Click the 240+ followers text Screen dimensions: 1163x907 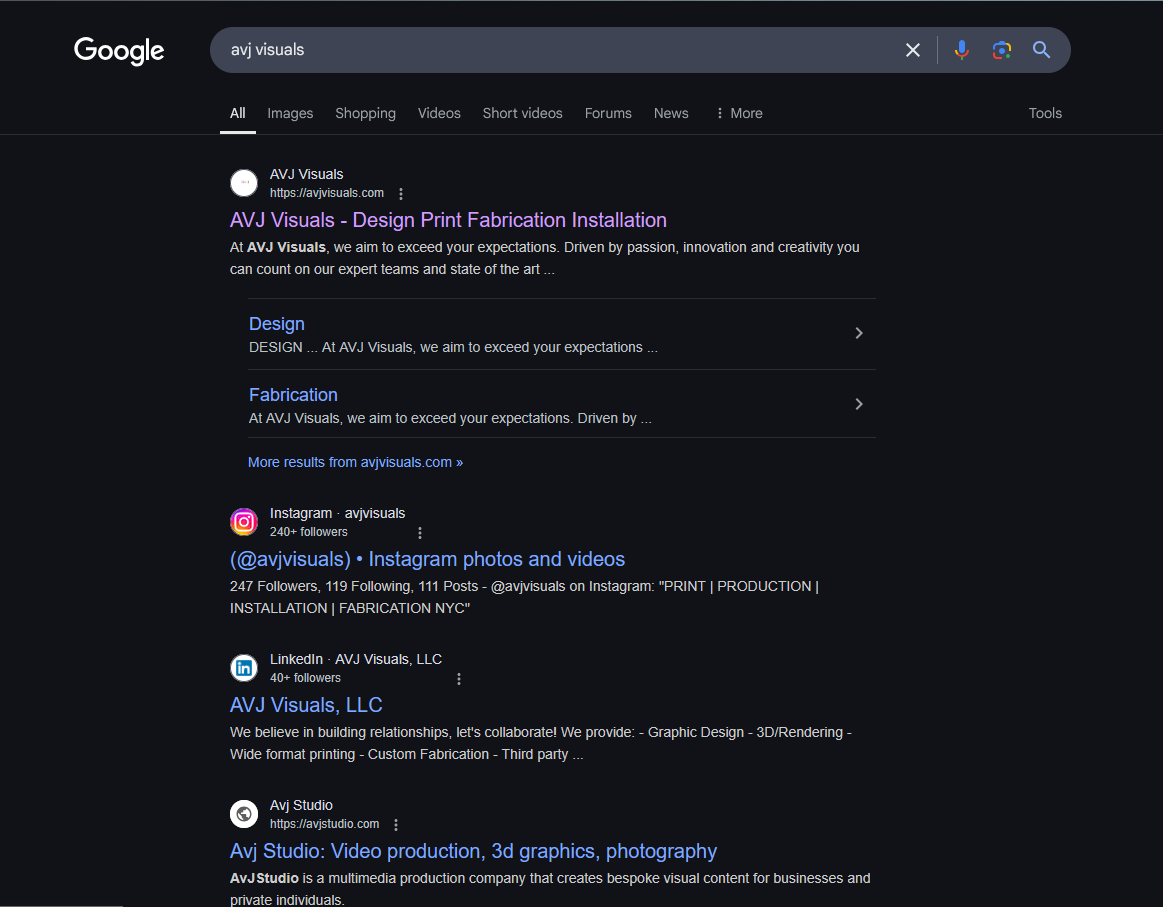coord(309,532)
